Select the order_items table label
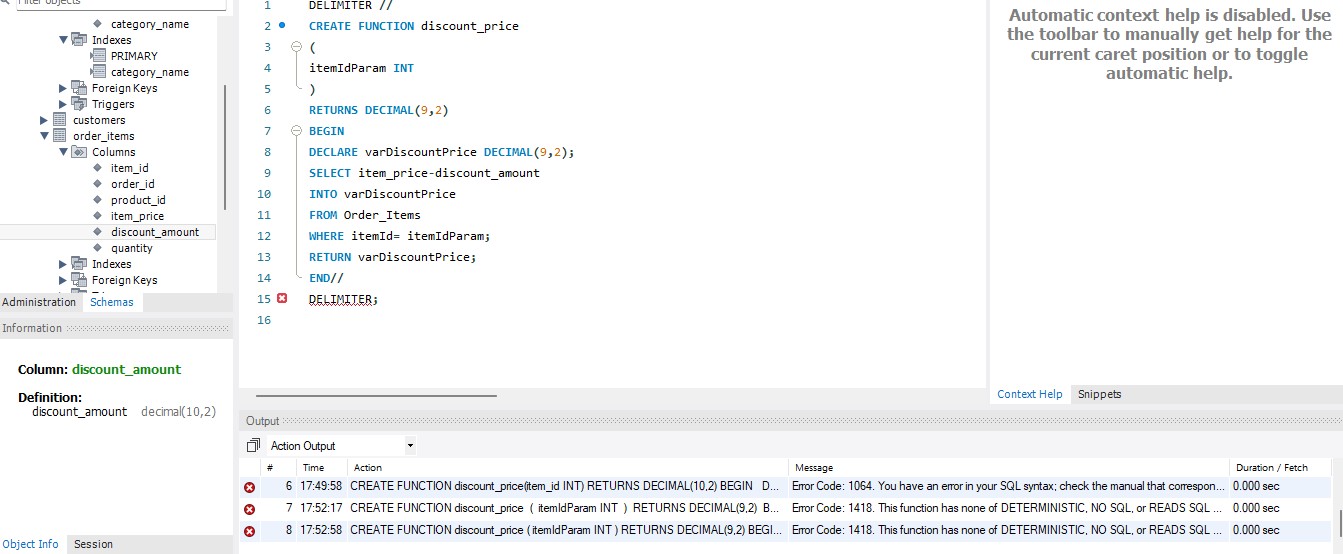The width and height of the screenshot is (1343, 554). [103, 136]
